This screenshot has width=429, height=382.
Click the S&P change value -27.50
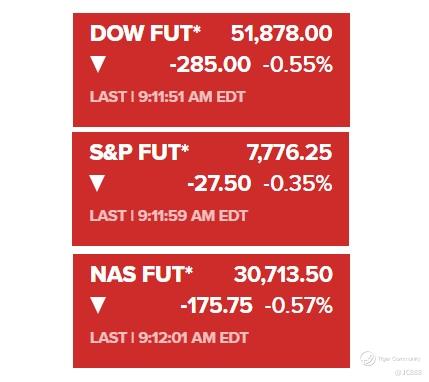[219, 183]
